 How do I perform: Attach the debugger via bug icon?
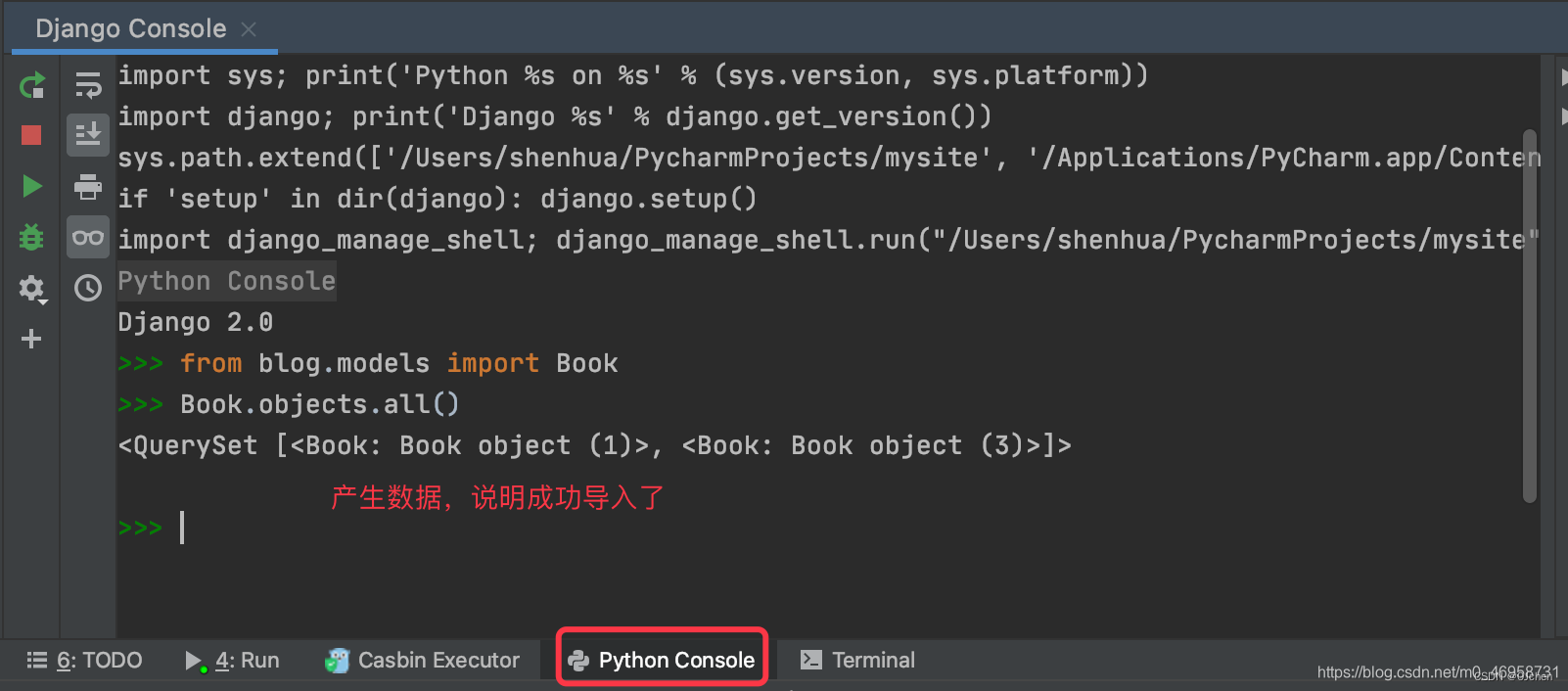[31, 237]
